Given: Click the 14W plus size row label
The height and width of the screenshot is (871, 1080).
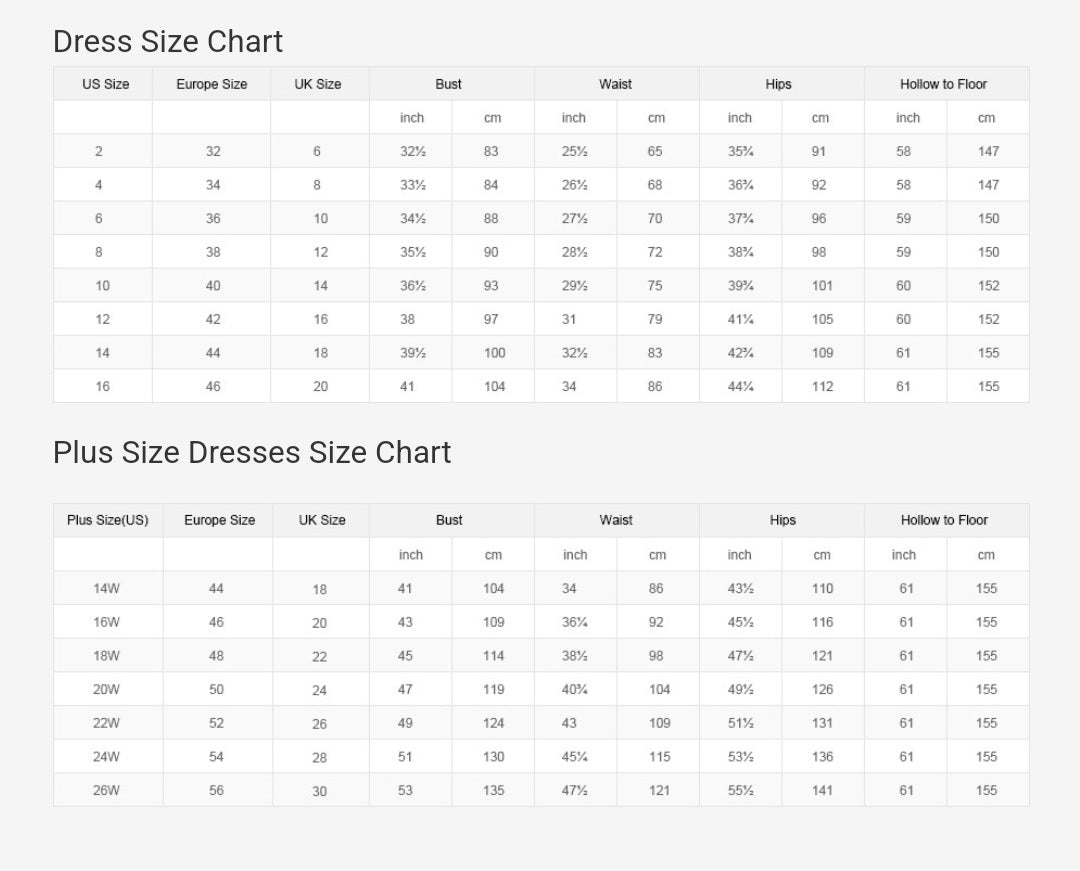Looking at the screenshot, I should pos(106,589).
